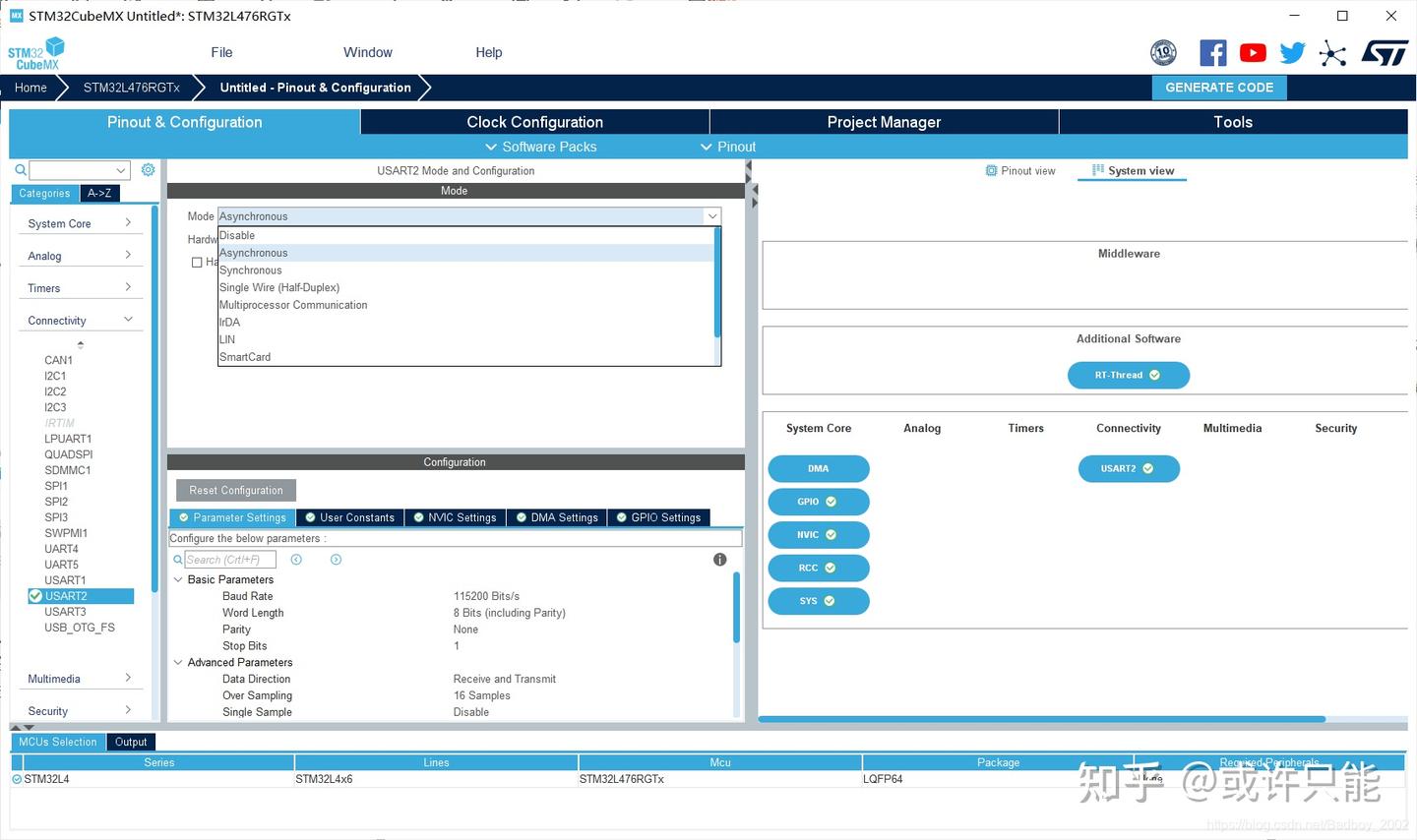
Task: Expand the Multimedia category
Action: tap(81, 680)
